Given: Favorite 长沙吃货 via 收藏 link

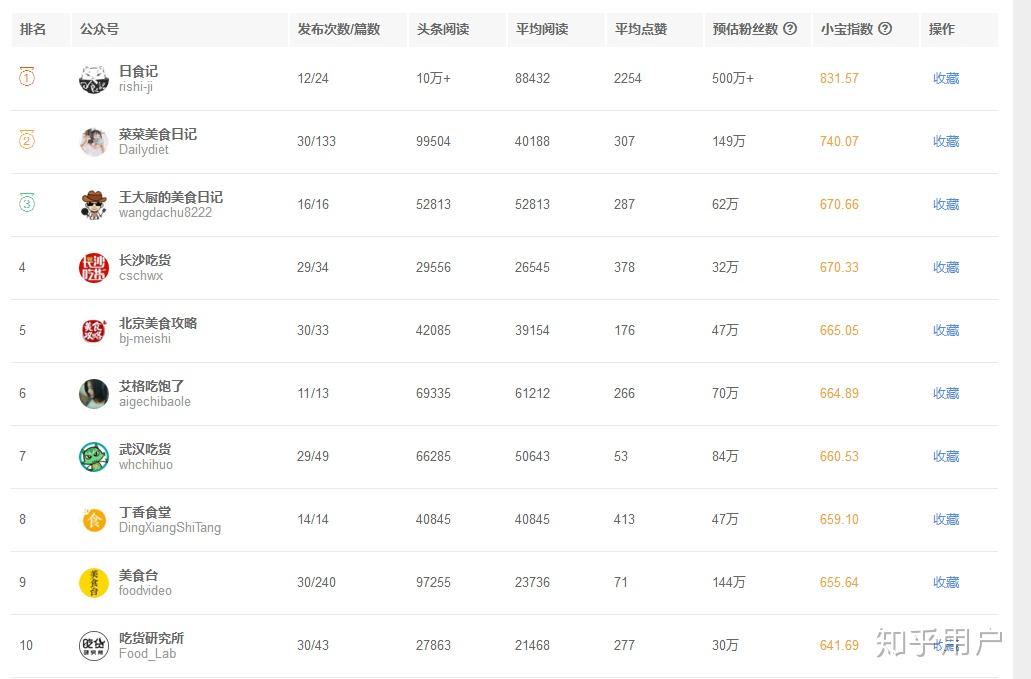Looking at the screenshot, I should click(x=946, y=267).
